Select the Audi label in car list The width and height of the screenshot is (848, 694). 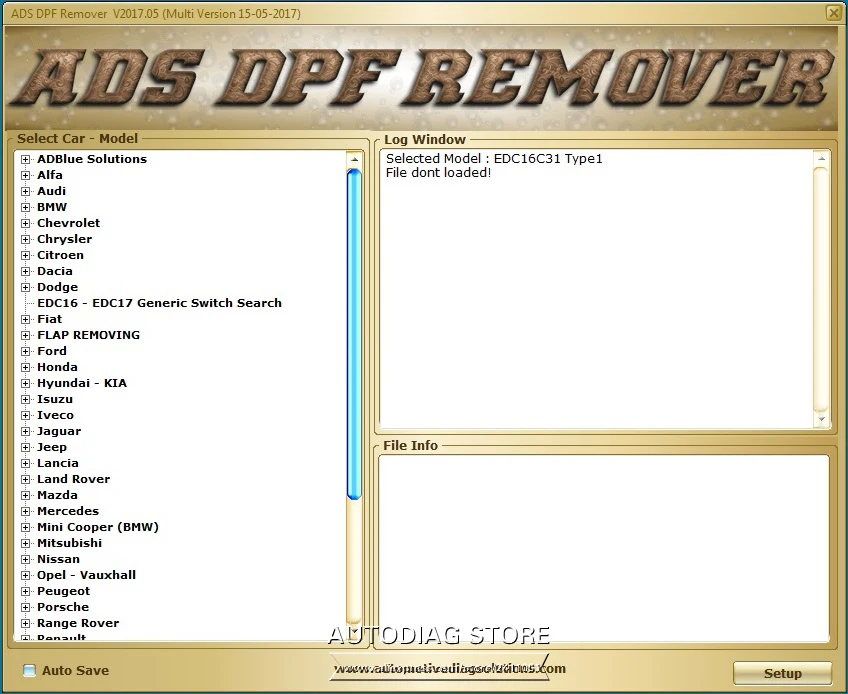coord(51,191)
